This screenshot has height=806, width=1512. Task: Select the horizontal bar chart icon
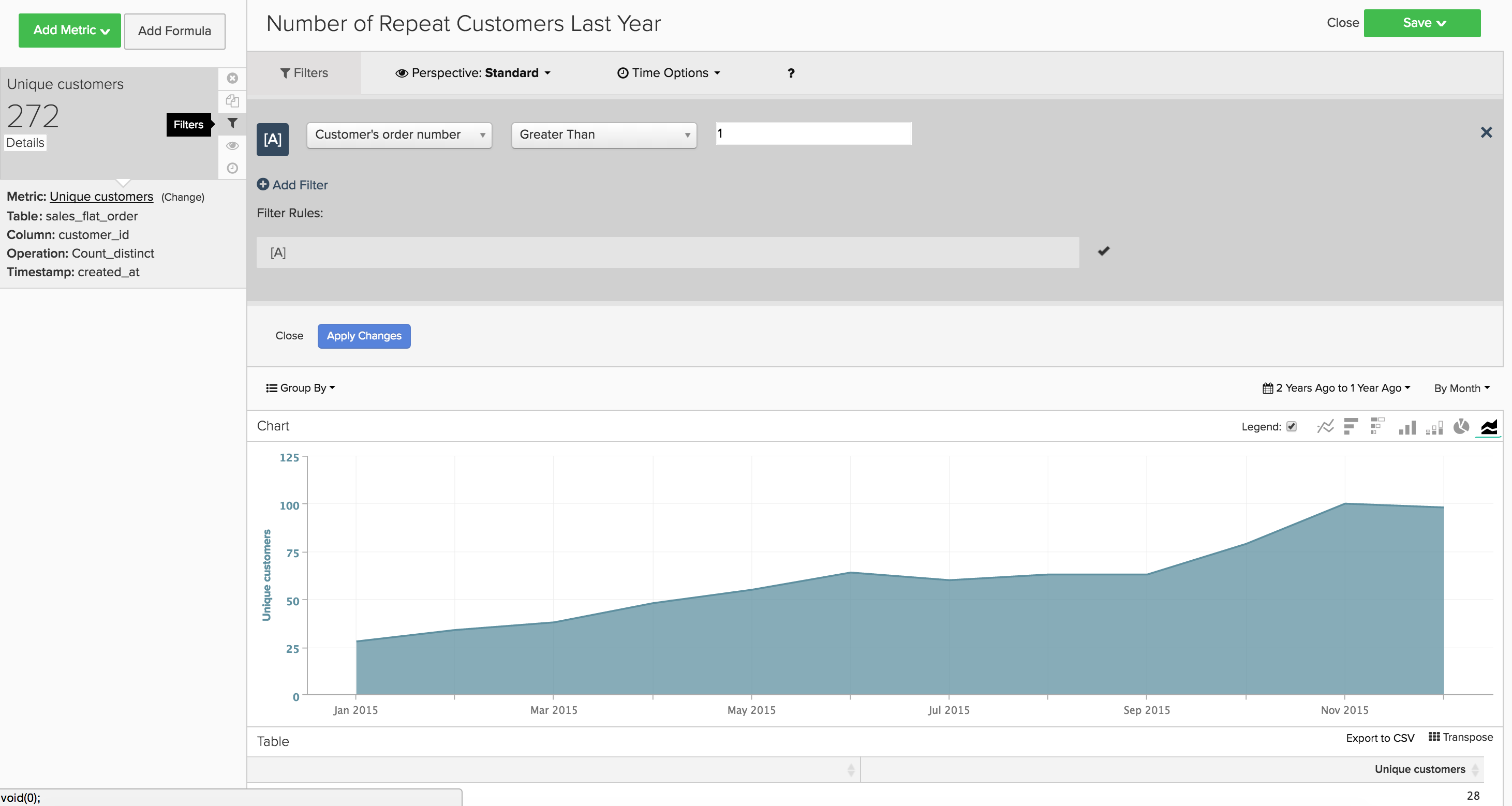click(x=1351, y=426)
